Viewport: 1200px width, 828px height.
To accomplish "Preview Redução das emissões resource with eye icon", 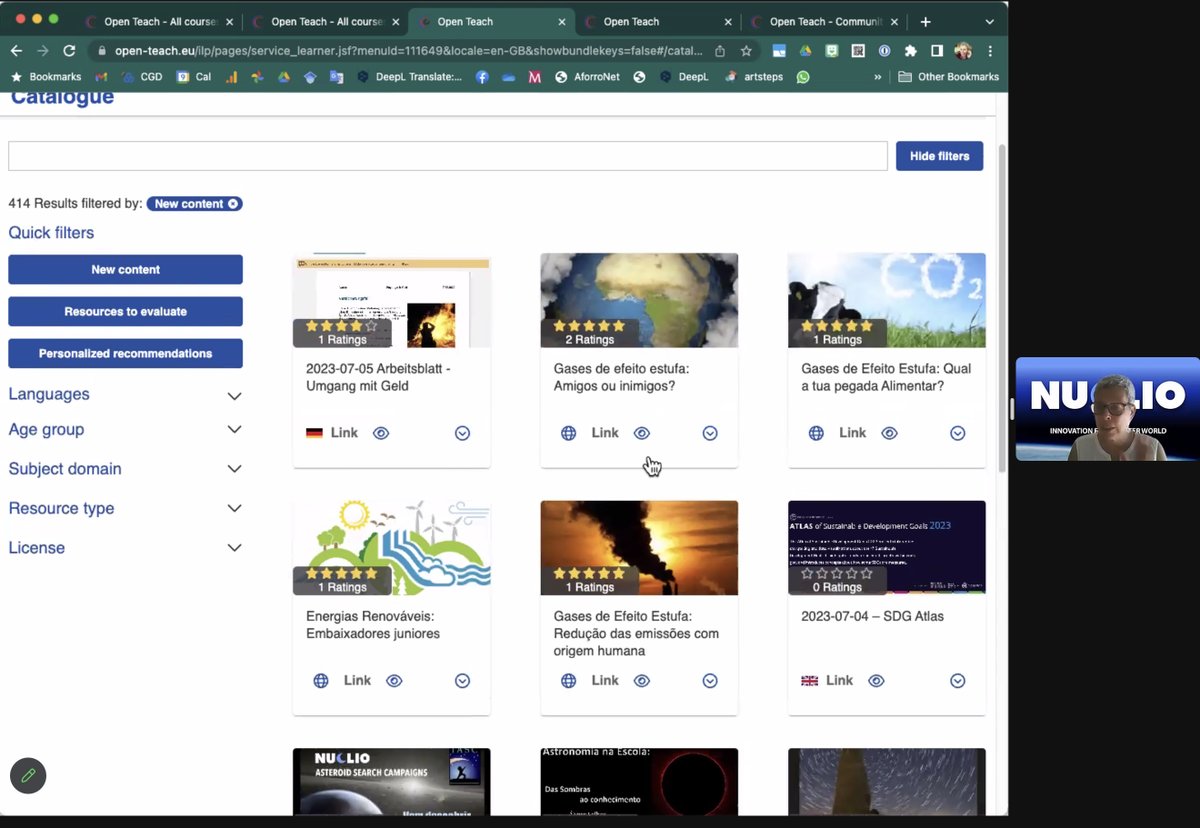I will coord(642,681).
